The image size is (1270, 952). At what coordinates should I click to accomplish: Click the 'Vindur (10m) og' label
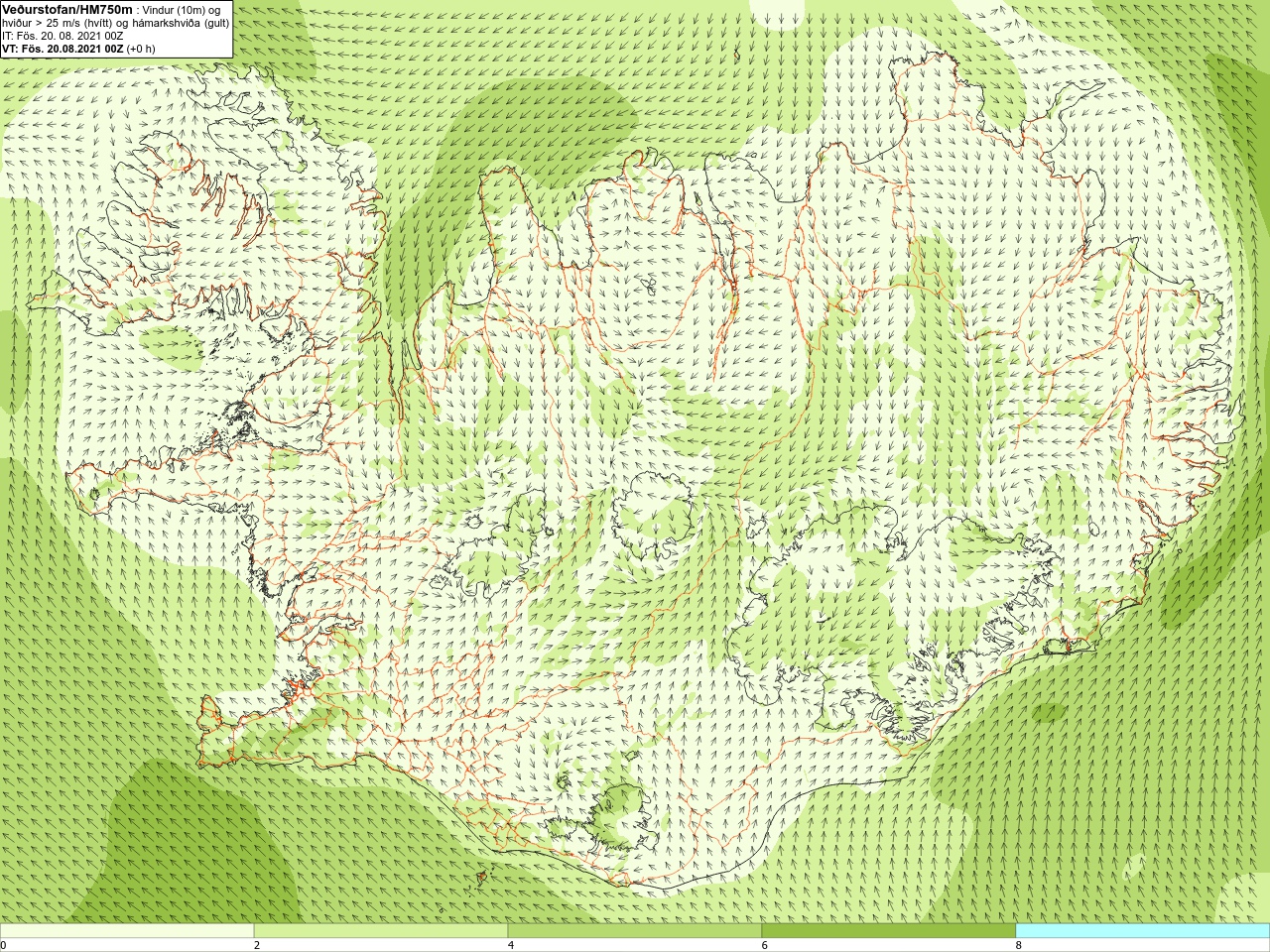pos(183,9)
